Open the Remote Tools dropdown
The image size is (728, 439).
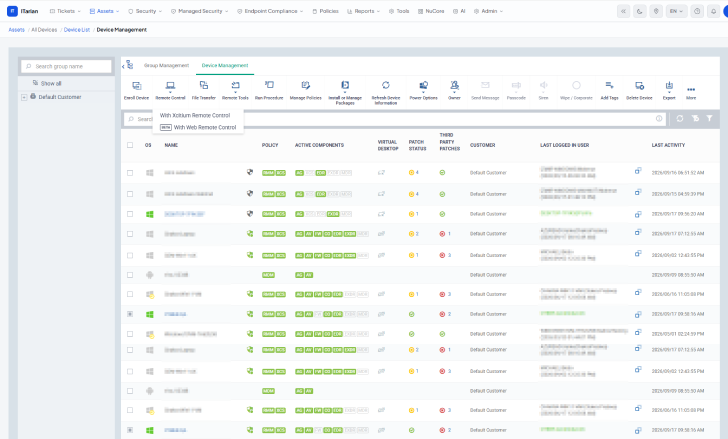235,90
